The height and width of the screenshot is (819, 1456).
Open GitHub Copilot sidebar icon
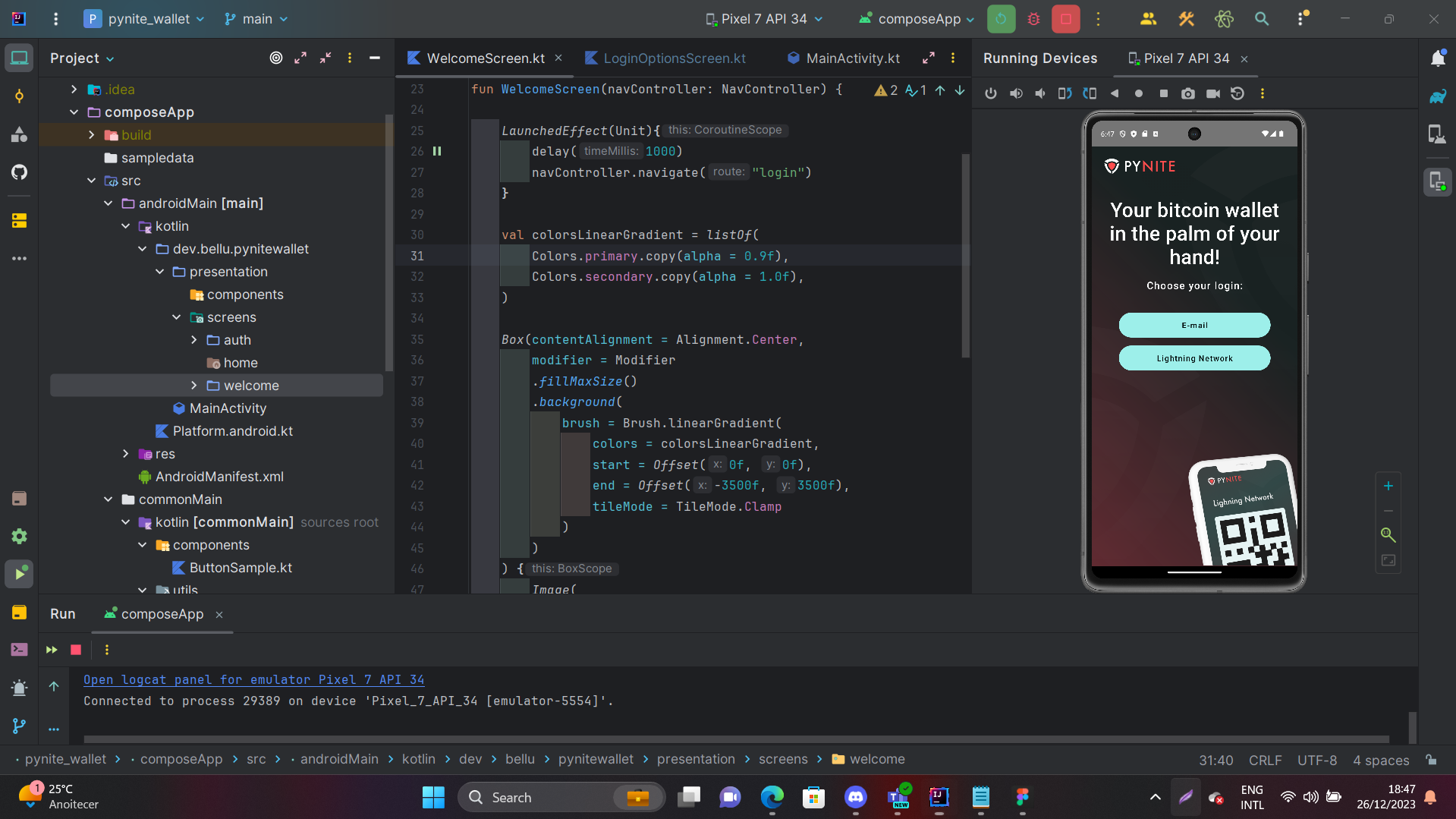(x=19, y=172)
